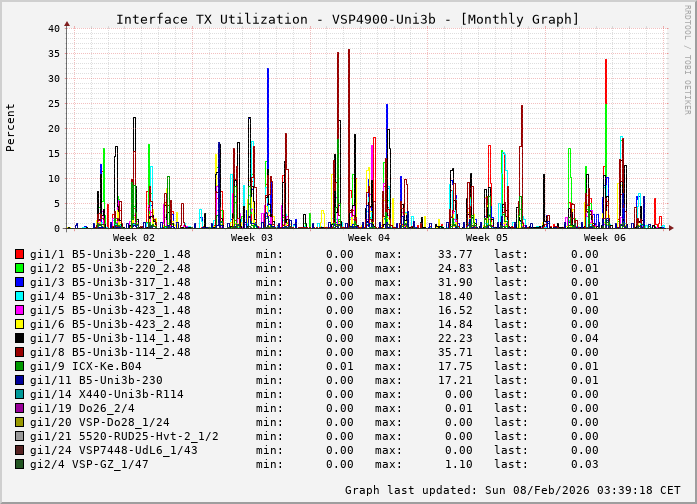The height and width of the screenshot is (504, 697).
Task: Click the Percent y-axis label
Action: click(11, 127)
